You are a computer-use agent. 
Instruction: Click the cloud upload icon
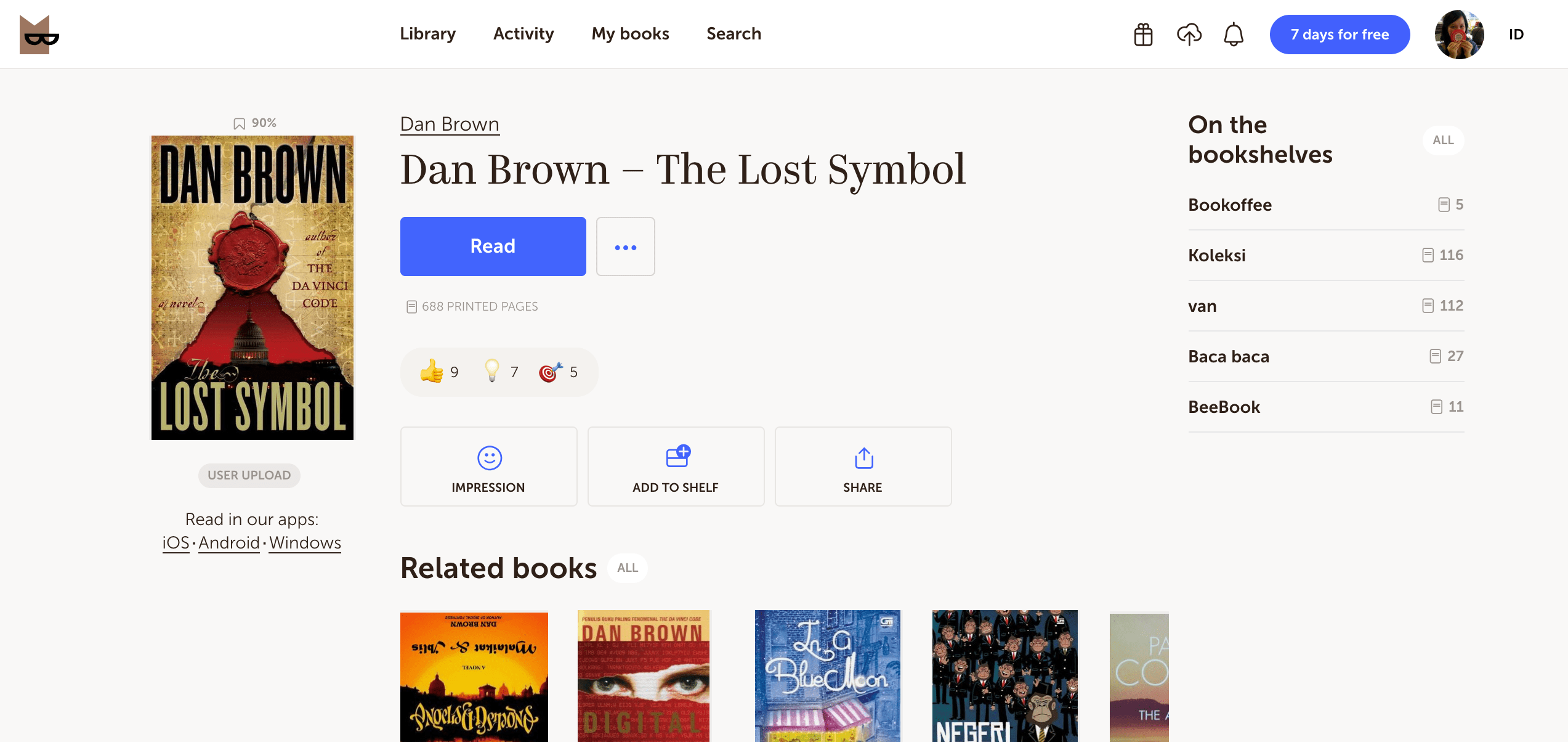click(x=1189, y=35)
